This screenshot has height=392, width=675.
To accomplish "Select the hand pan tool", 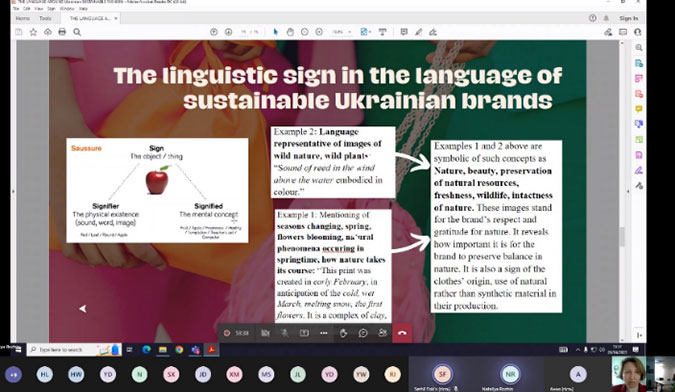I will click(290, 32).
